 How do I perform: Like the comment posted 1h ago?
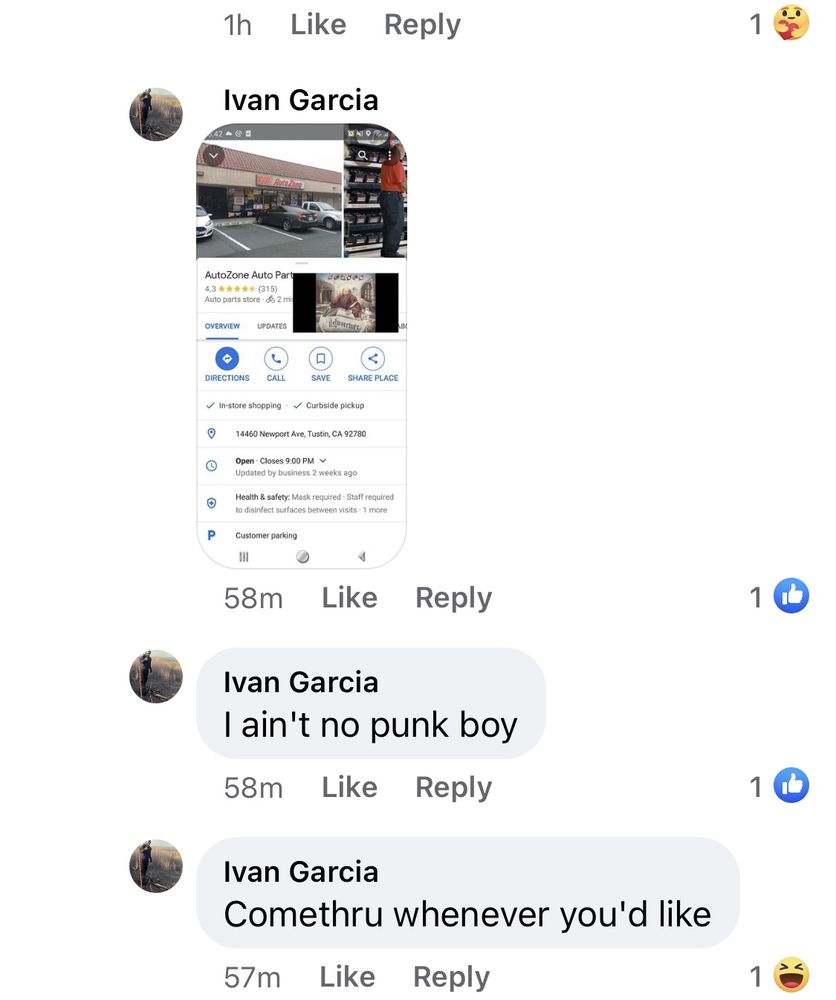pos(318,24)
